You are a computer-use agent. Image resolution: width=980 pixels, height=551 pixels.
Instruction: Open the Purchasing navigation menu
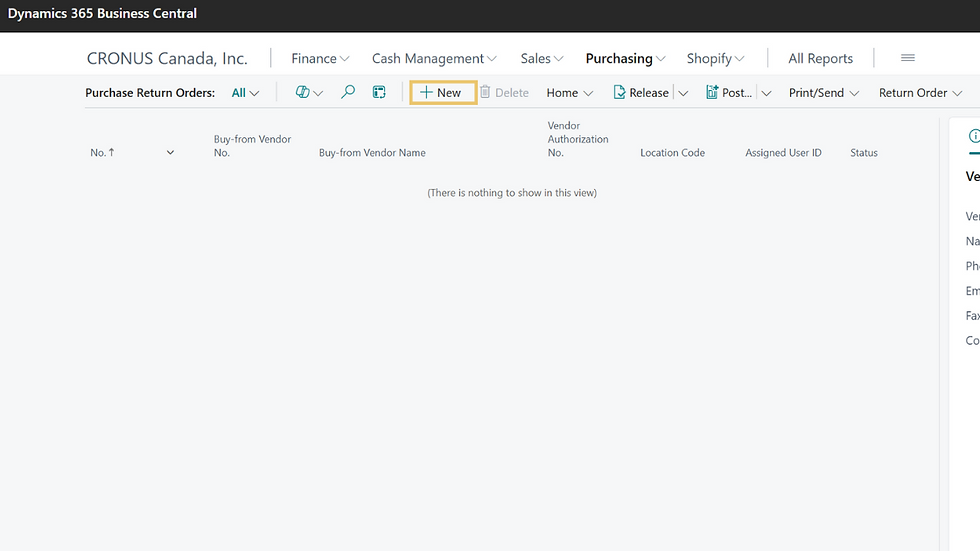click(x=625, y=58)
